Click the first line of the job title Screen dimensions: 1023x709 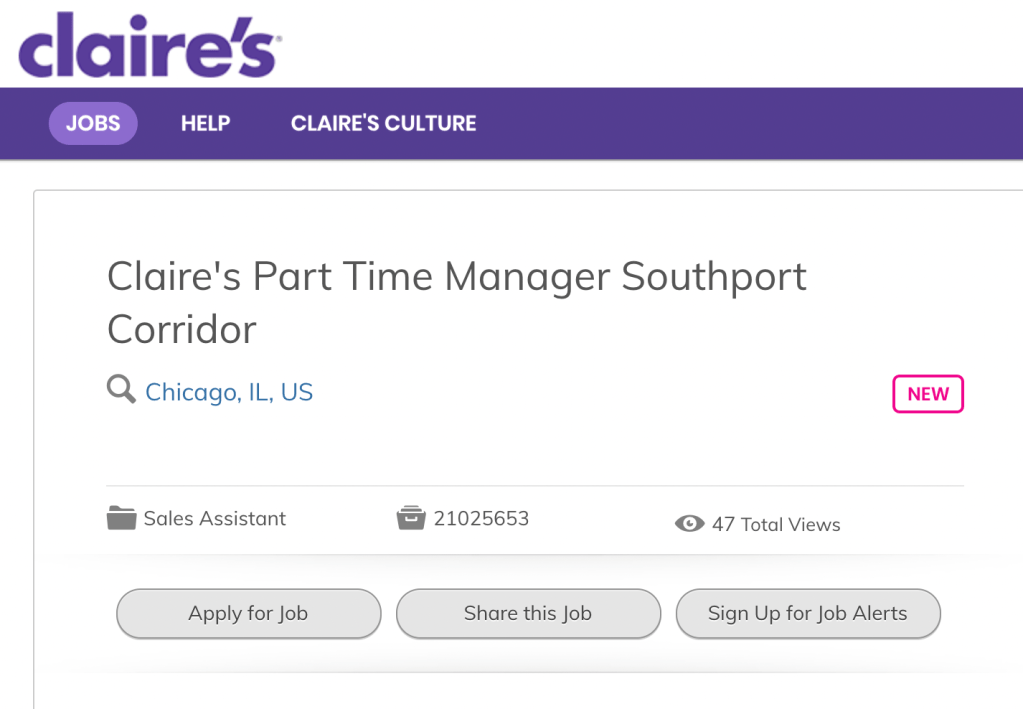click(456, 276)
